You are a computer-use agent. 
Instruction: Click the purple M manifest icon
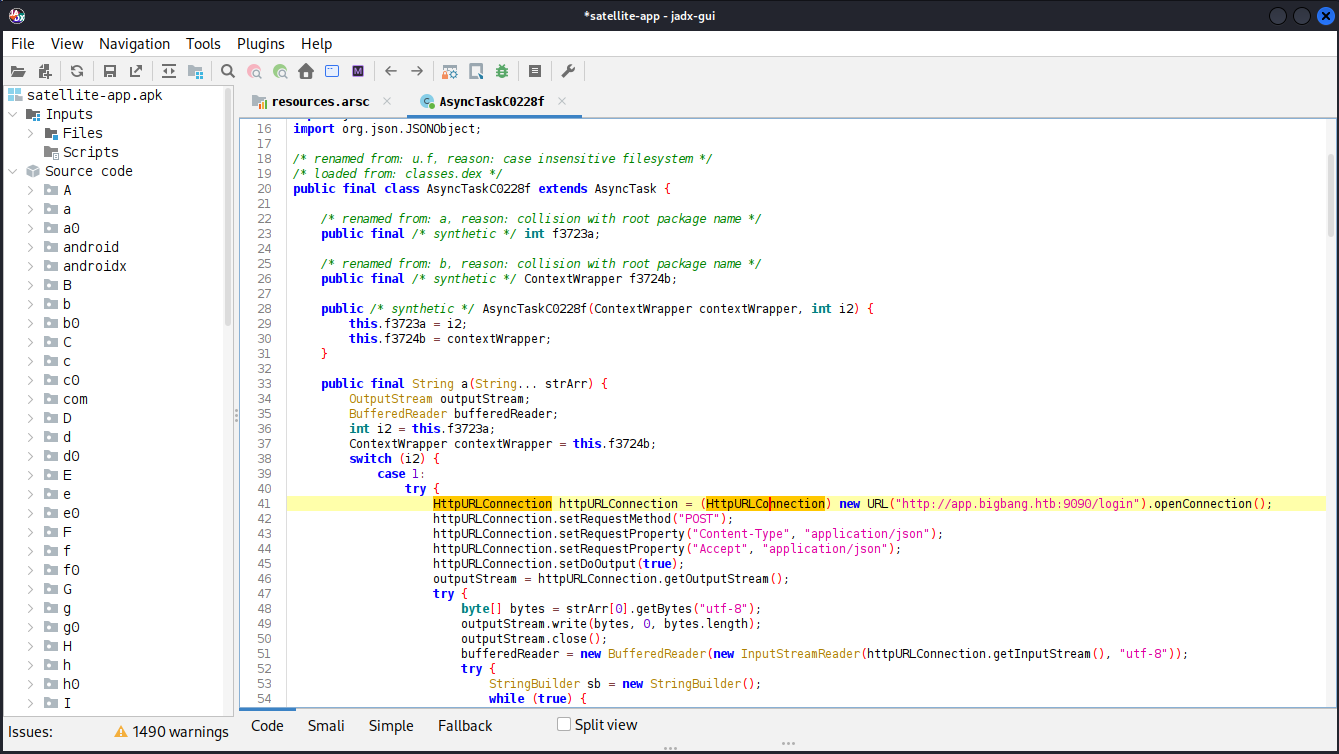coord(358,71)
